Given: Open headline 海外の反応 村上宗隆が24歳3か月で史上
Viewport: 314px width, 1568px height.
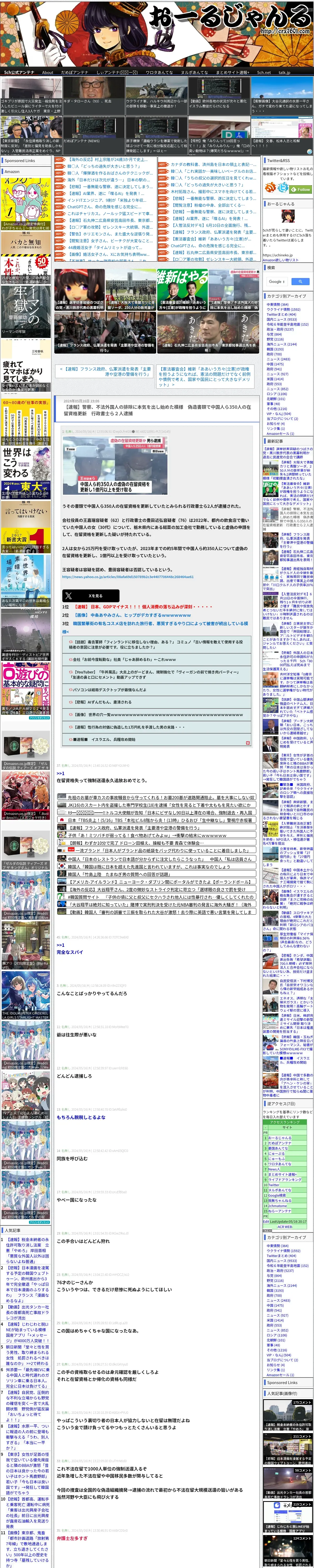Looking at the screenshot, I should point(107,159).
